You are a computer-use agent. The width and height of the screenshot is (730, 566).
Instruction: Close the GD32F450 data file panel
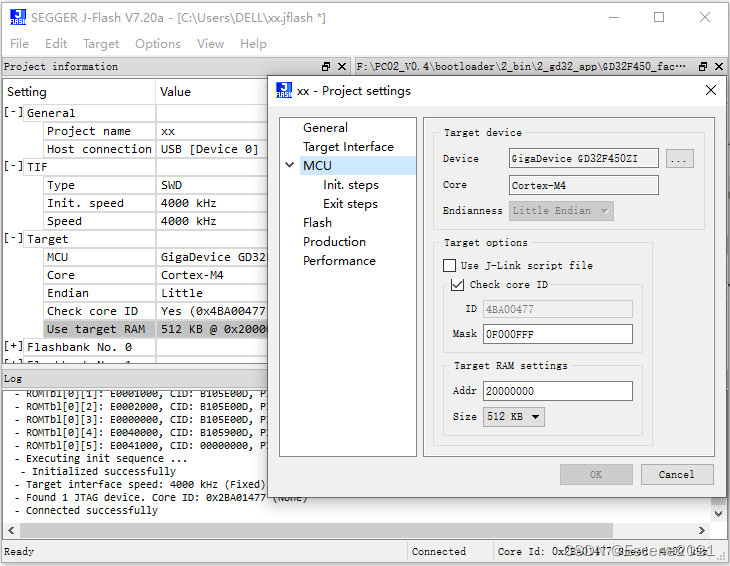coord(719,67)
